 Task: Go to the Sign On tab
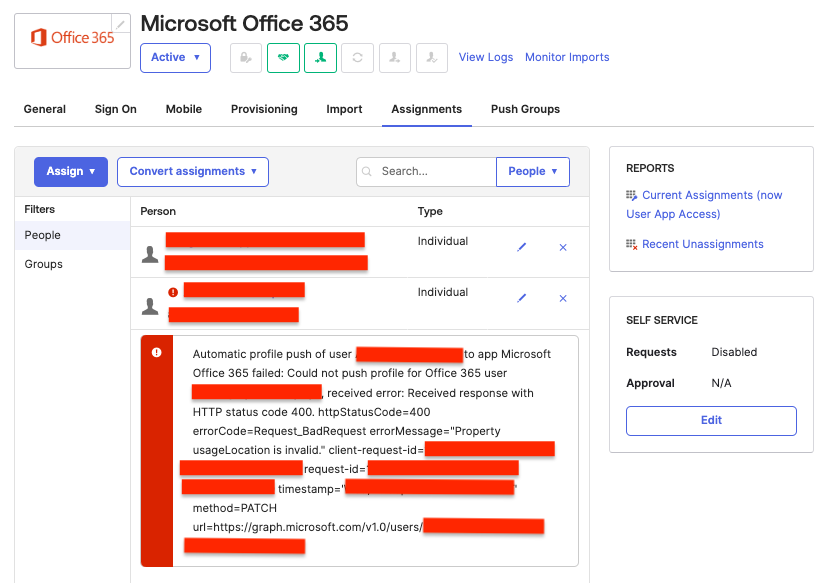116,109
